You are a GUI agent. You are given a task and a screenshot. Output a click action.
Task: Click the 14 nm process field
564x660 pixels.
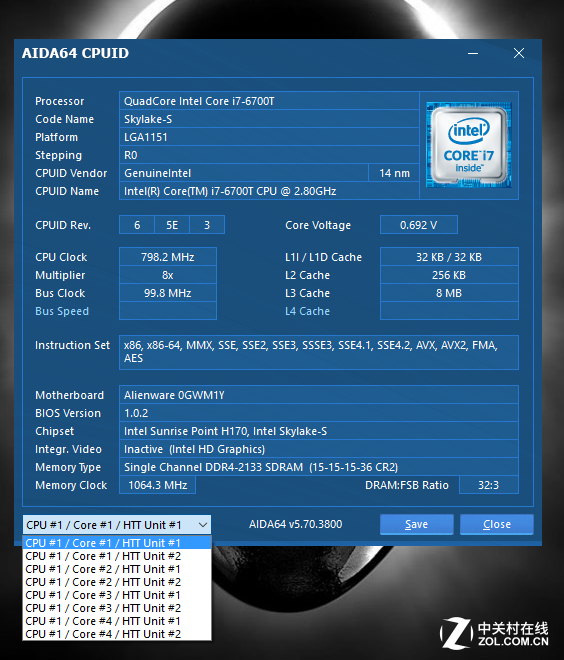(x=394, y=173)
